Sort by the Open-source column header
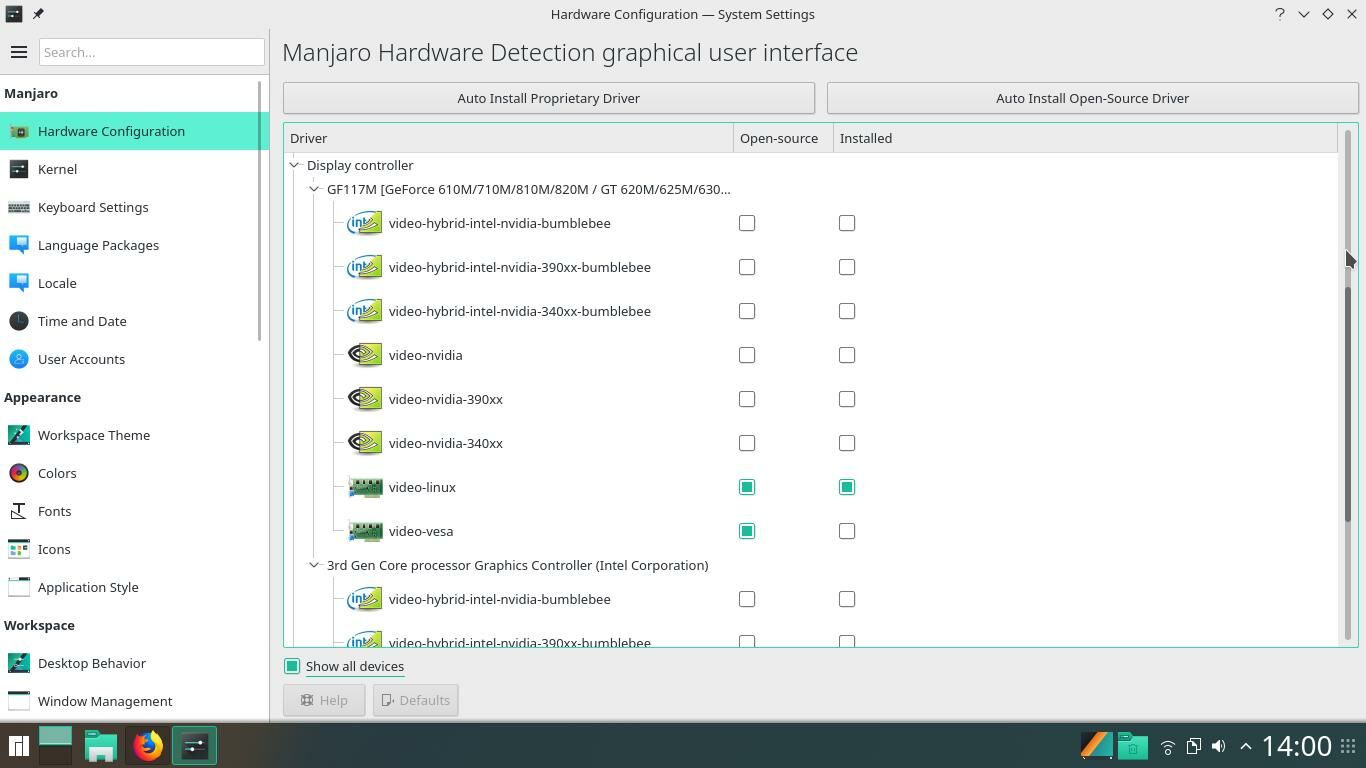The width and height of the screenshot is (1366, 768). (x=783, y=138)
